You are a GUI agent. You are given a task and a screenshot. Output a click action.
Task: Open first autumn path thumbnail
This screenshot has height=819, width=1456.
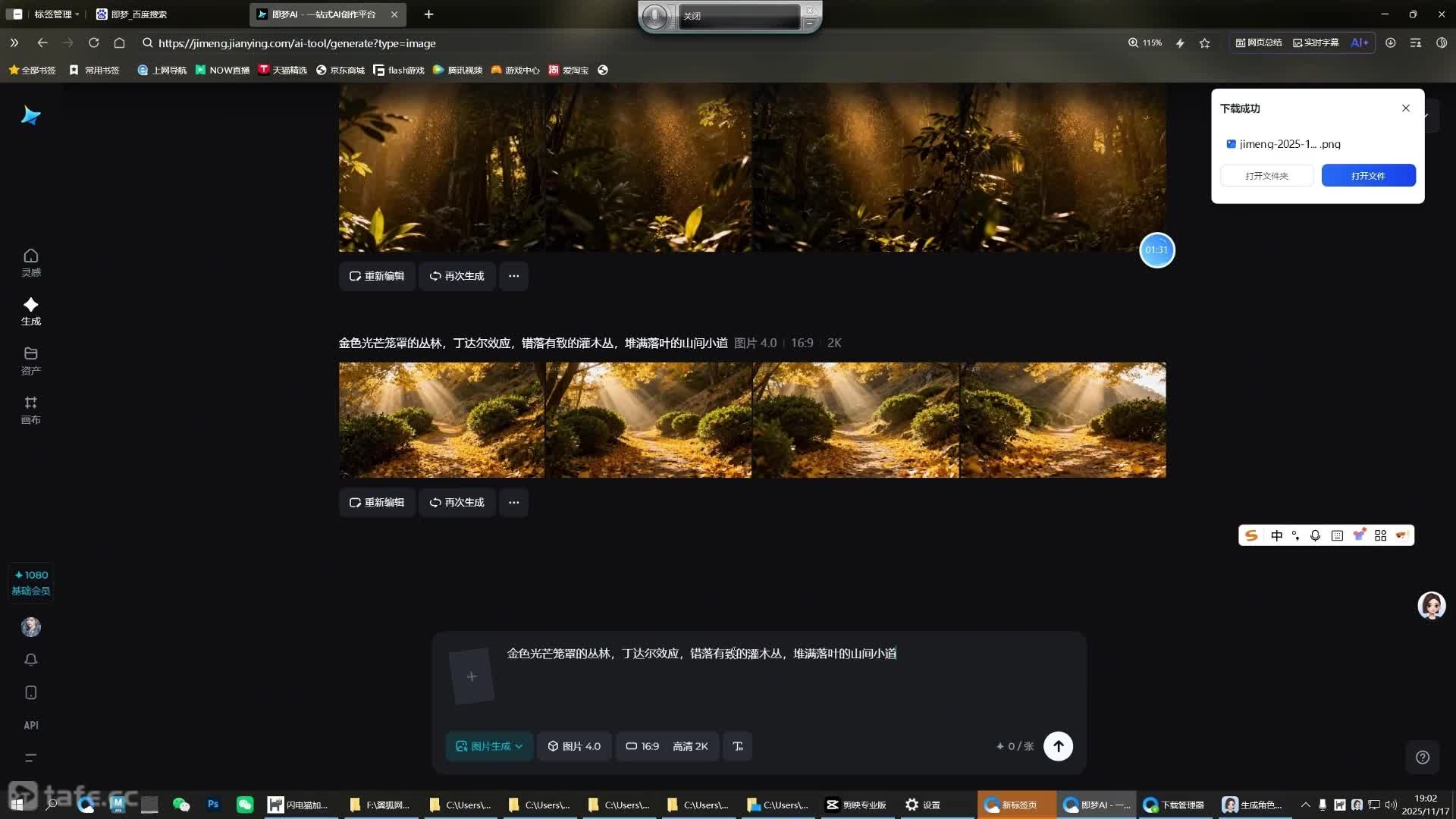point(441,419)
